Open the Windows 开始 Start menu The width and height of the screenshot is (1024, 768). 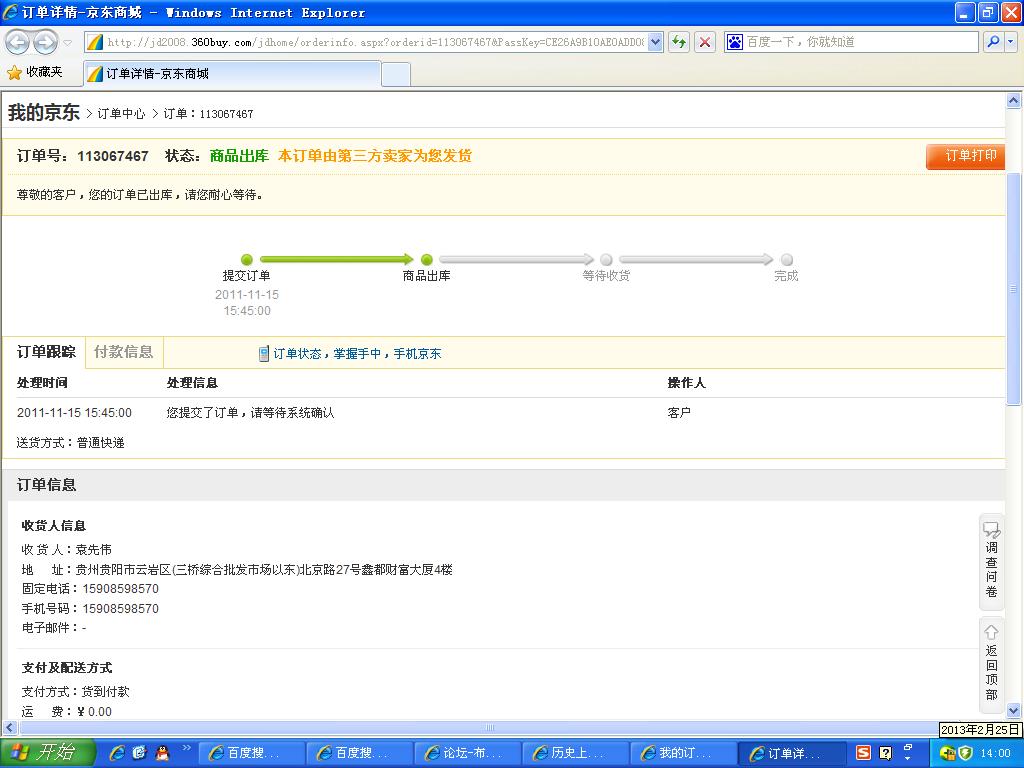(47, 753)
